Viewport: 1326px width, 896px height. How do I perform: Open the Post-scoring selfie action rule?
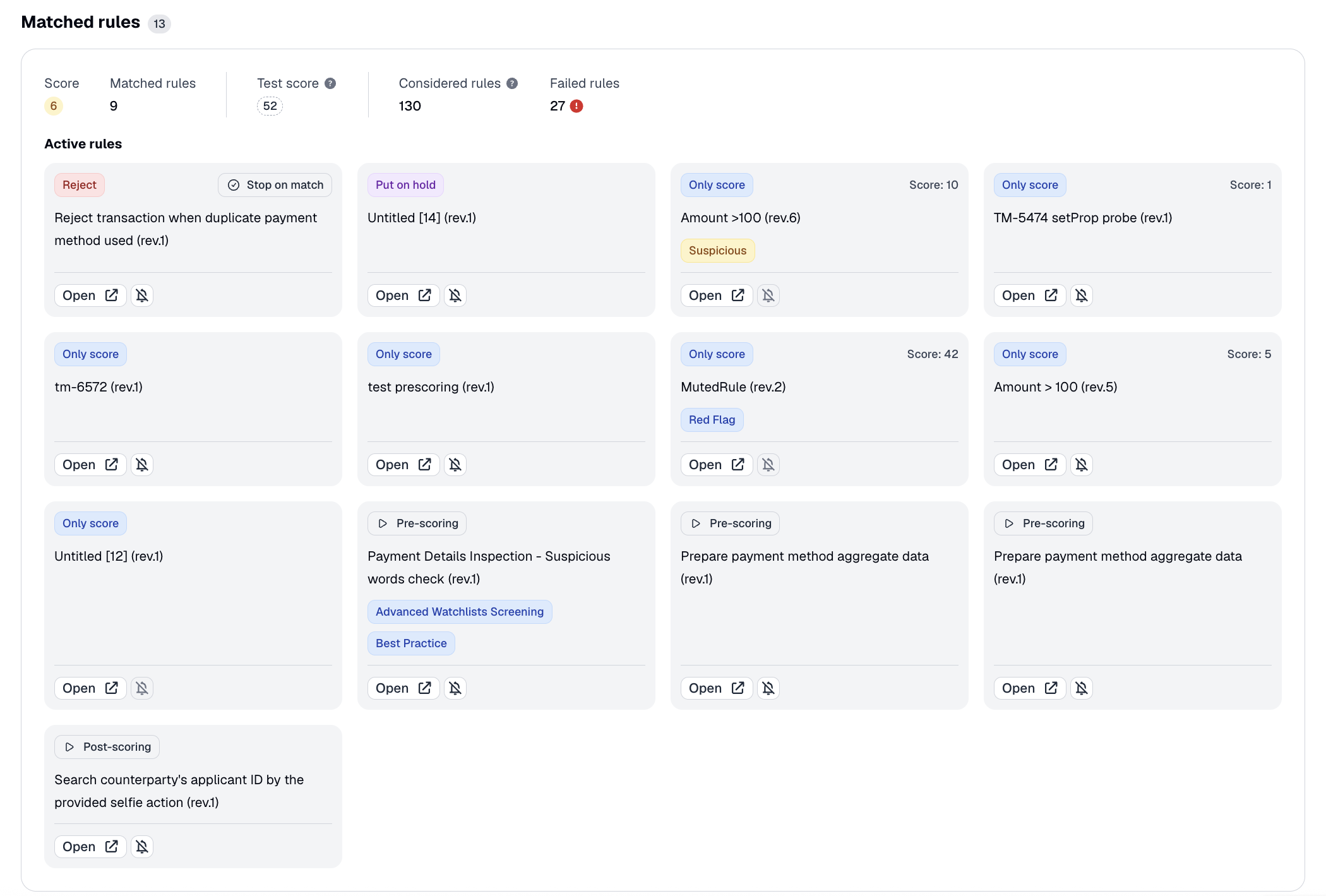90,847
